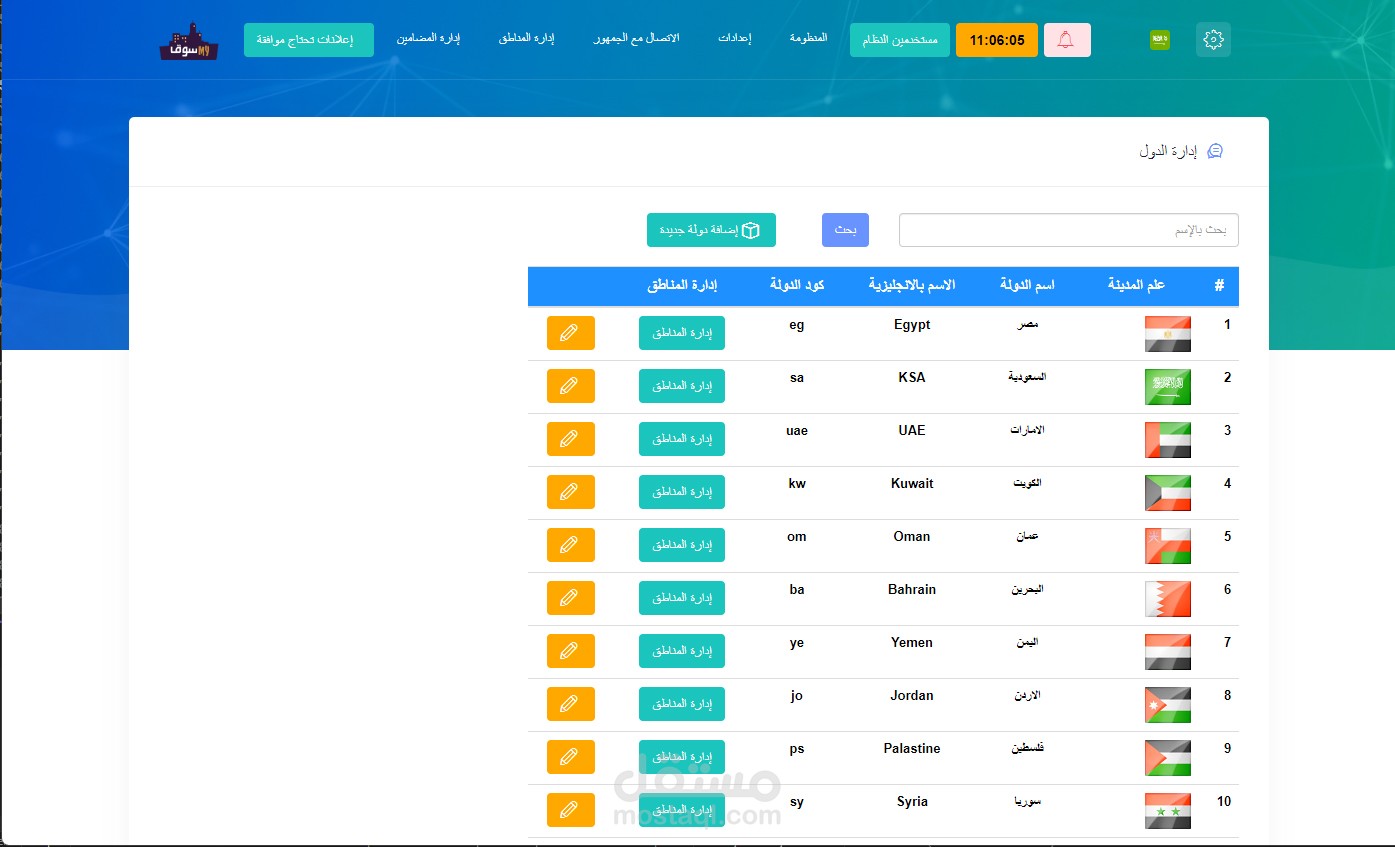Open the notifications bell

click(1067, 40)
